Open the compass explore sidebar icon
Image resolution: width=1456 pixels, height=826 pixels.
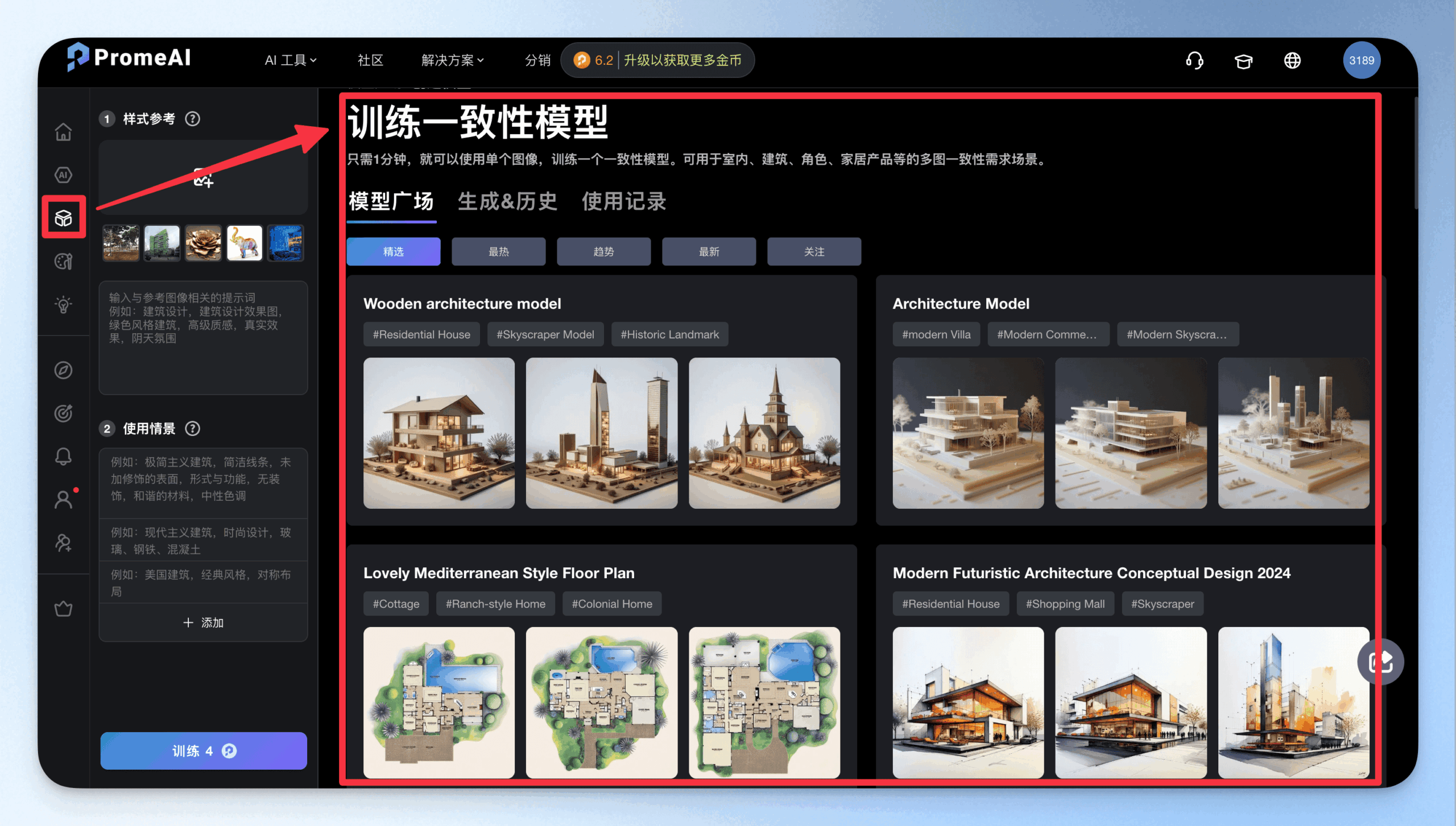click(63, 370)
